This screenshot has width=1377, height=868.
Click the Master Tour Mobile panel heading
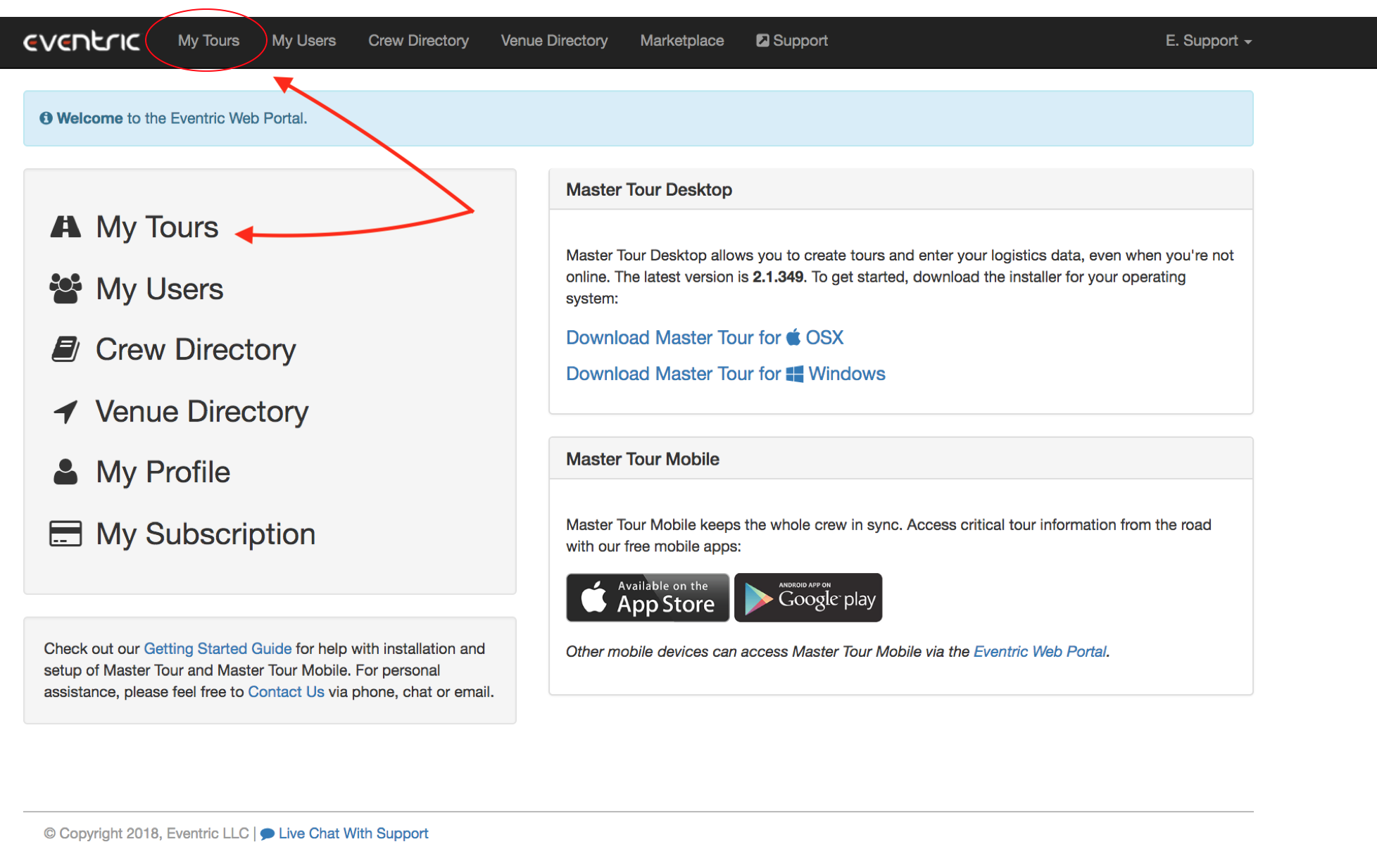tap(643, 460)
